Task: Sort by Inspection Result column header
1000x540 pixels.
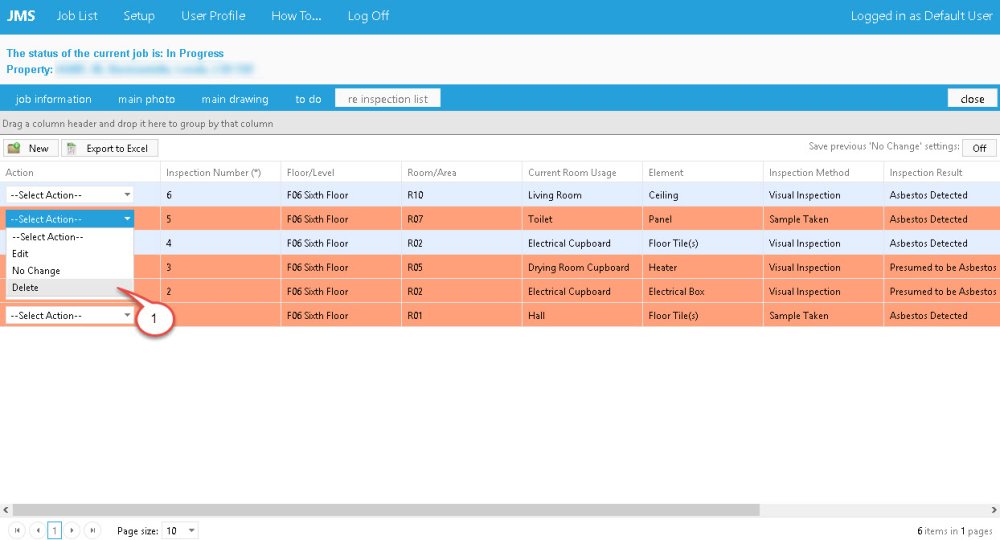Action: pos(926,173)
